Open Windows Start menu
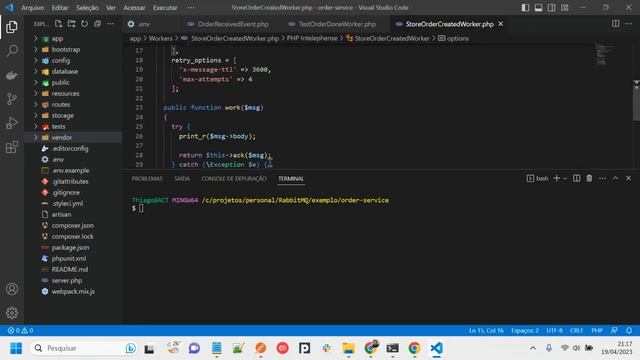640x360 pixels. coord(16,348)
